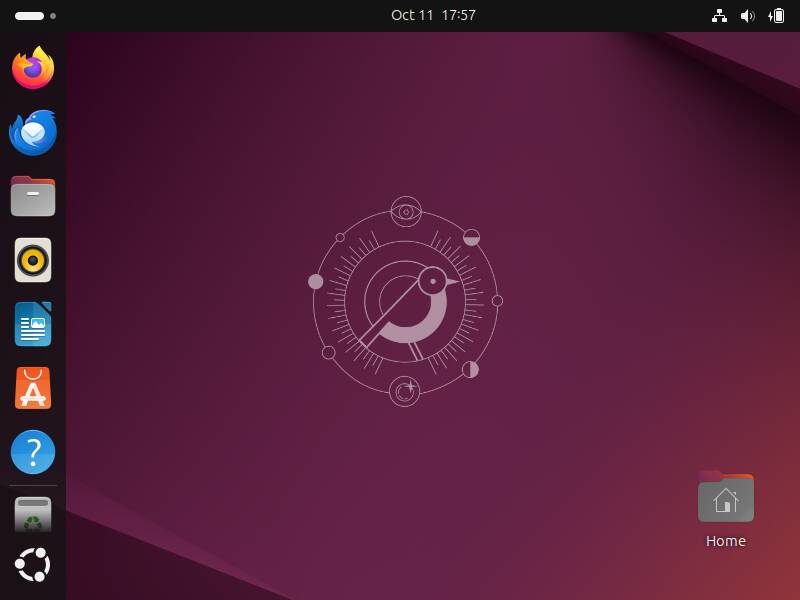Open Firefox from the dock
The width and height of the screenshot is (800, 600).
tap(33, 68)
